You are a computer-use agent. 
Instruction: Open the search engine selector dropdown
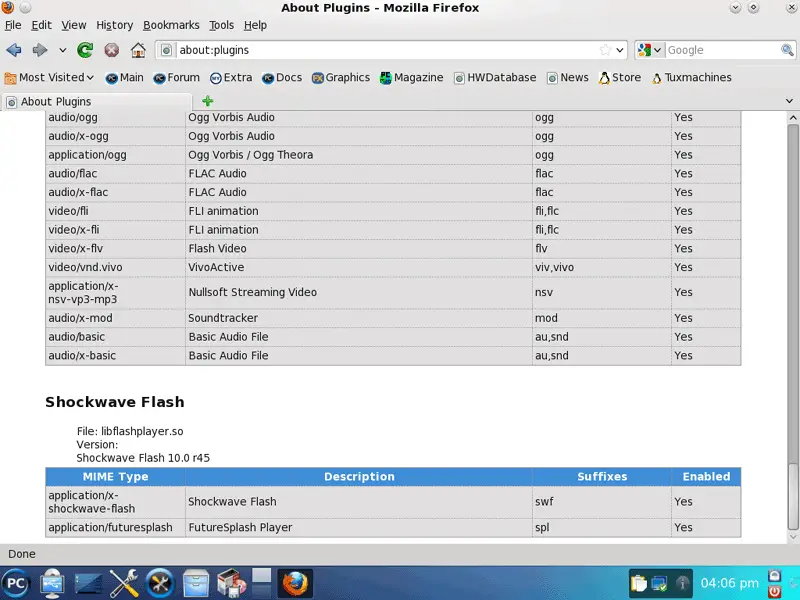649,50
